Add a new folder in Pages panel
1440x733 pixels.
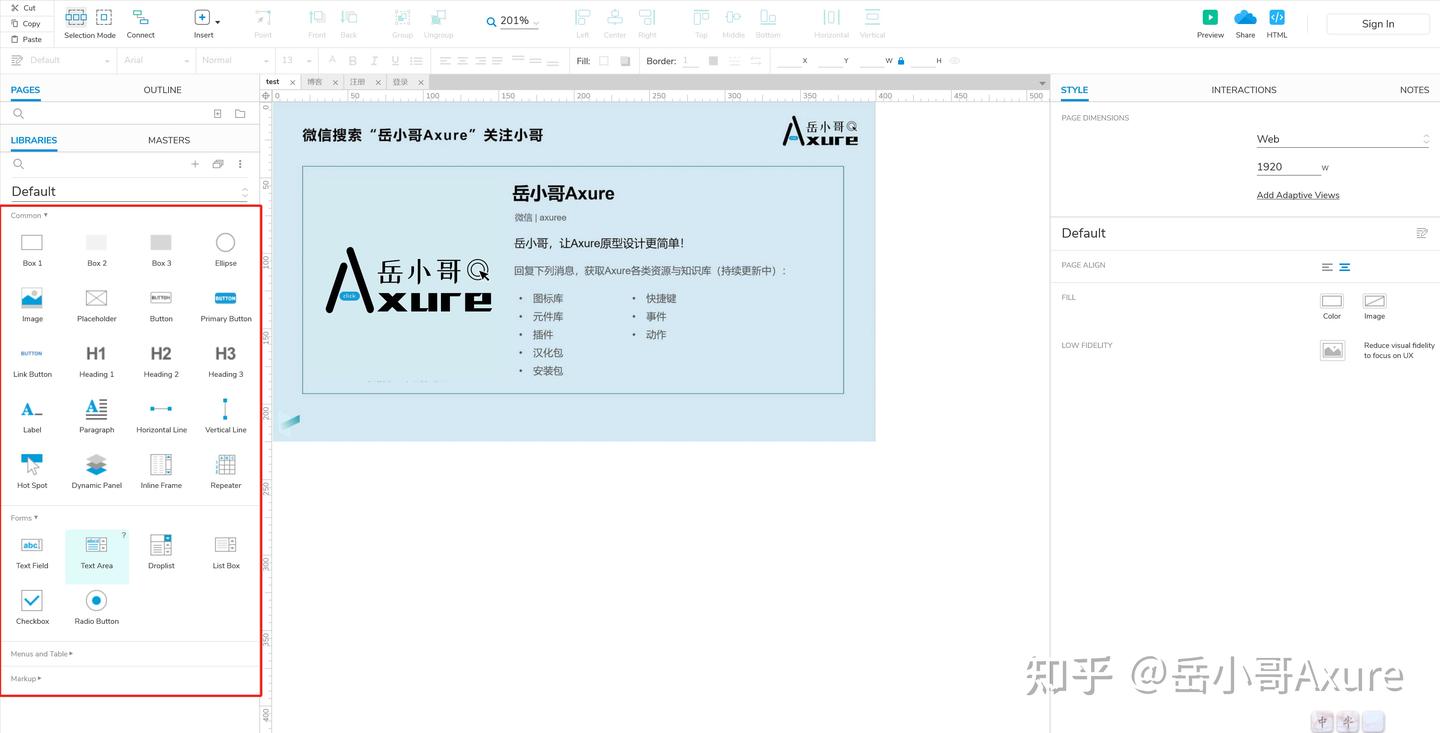click(x=240, y=114)
